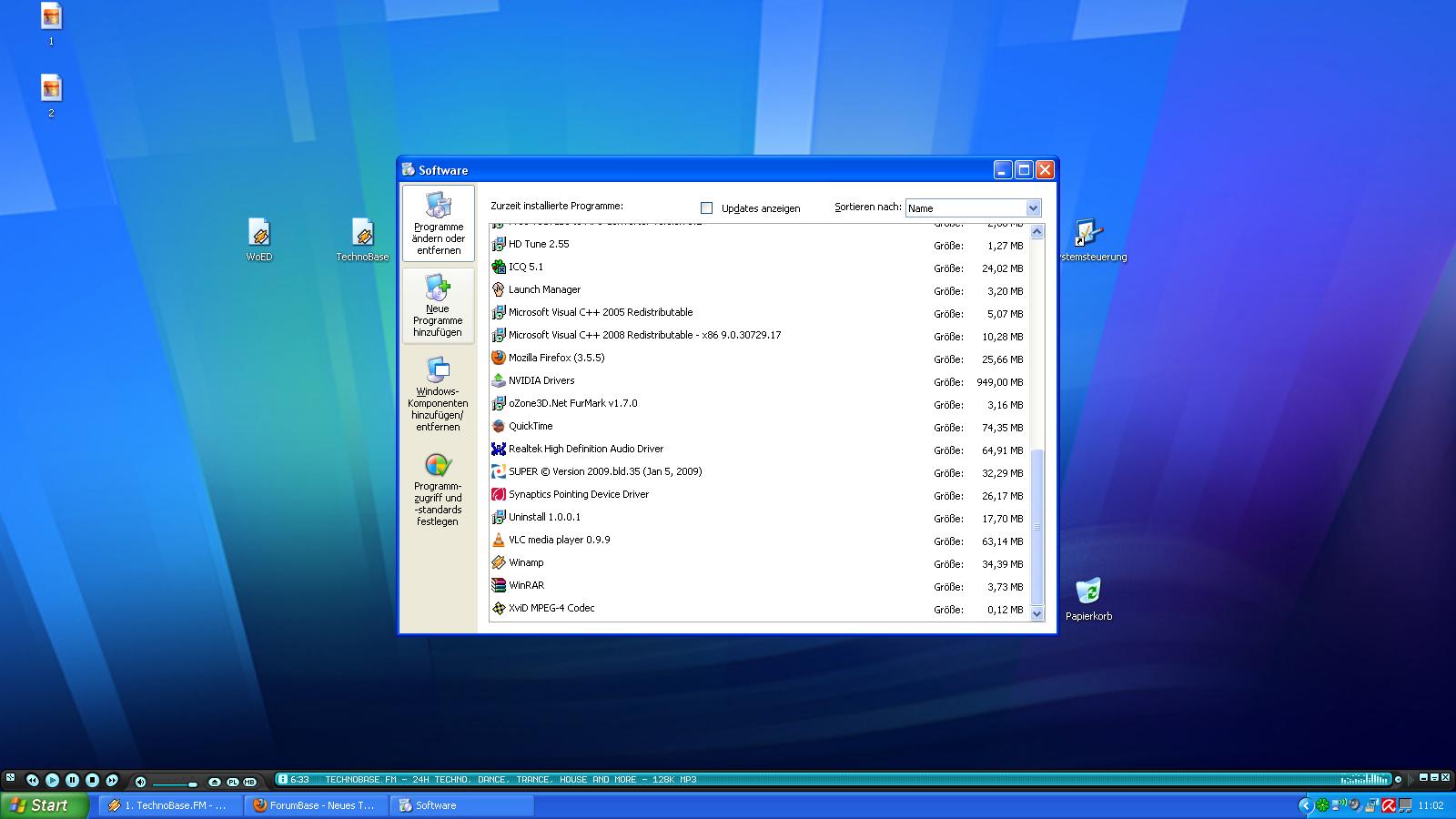Open Windows-Komponenten hinzufügen/entfernen

click(439, 393)
